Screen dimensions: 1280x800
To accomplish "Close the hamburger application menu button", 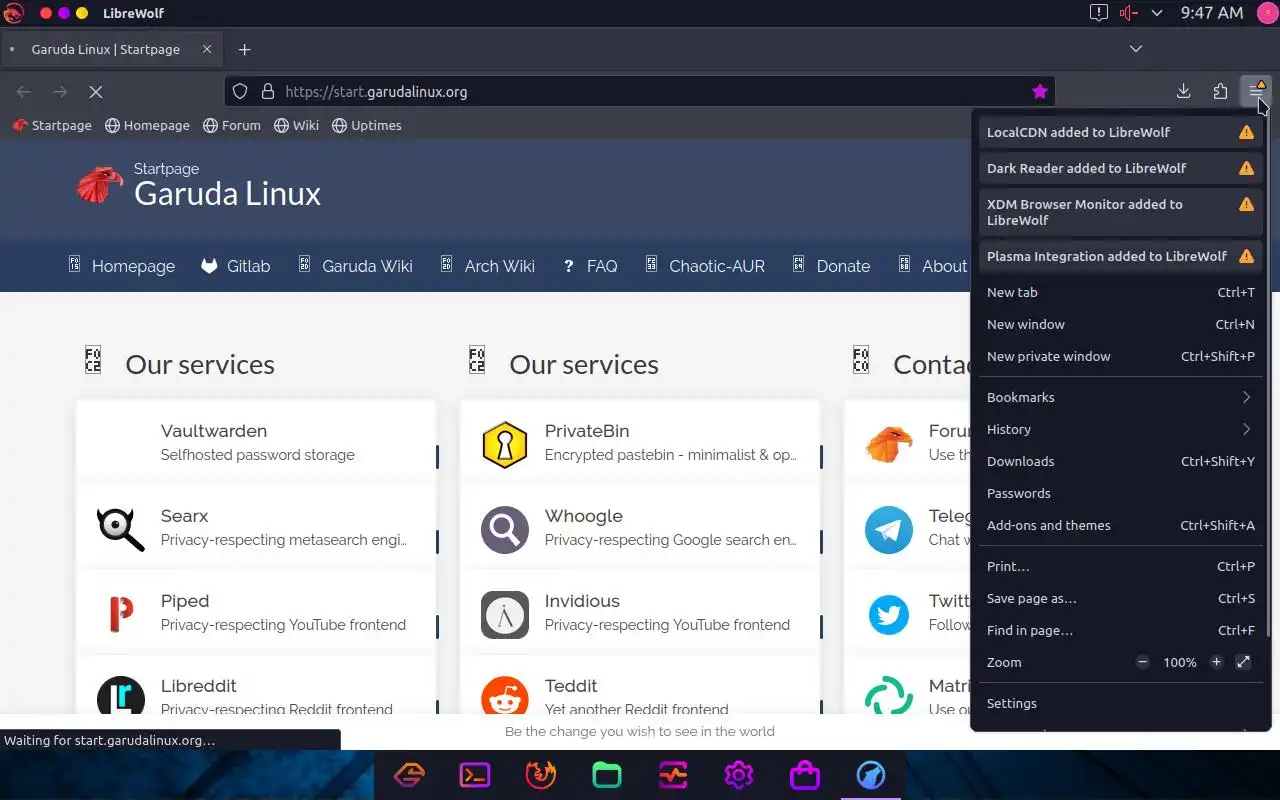I will click(x=1256, y=91).
